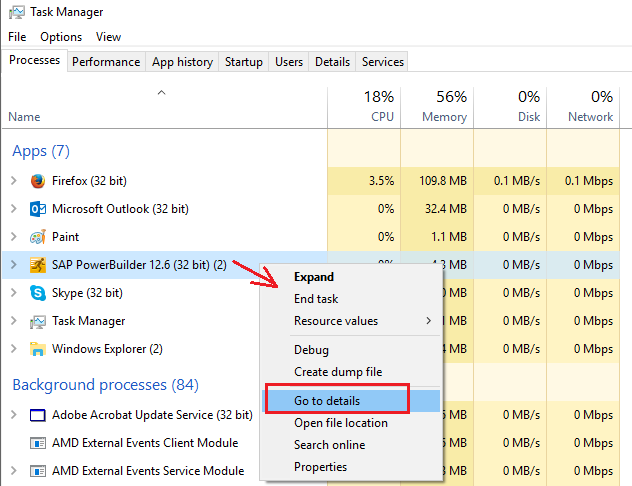Click the SAP PowerBuilder icon

click(x=38, y=265)
